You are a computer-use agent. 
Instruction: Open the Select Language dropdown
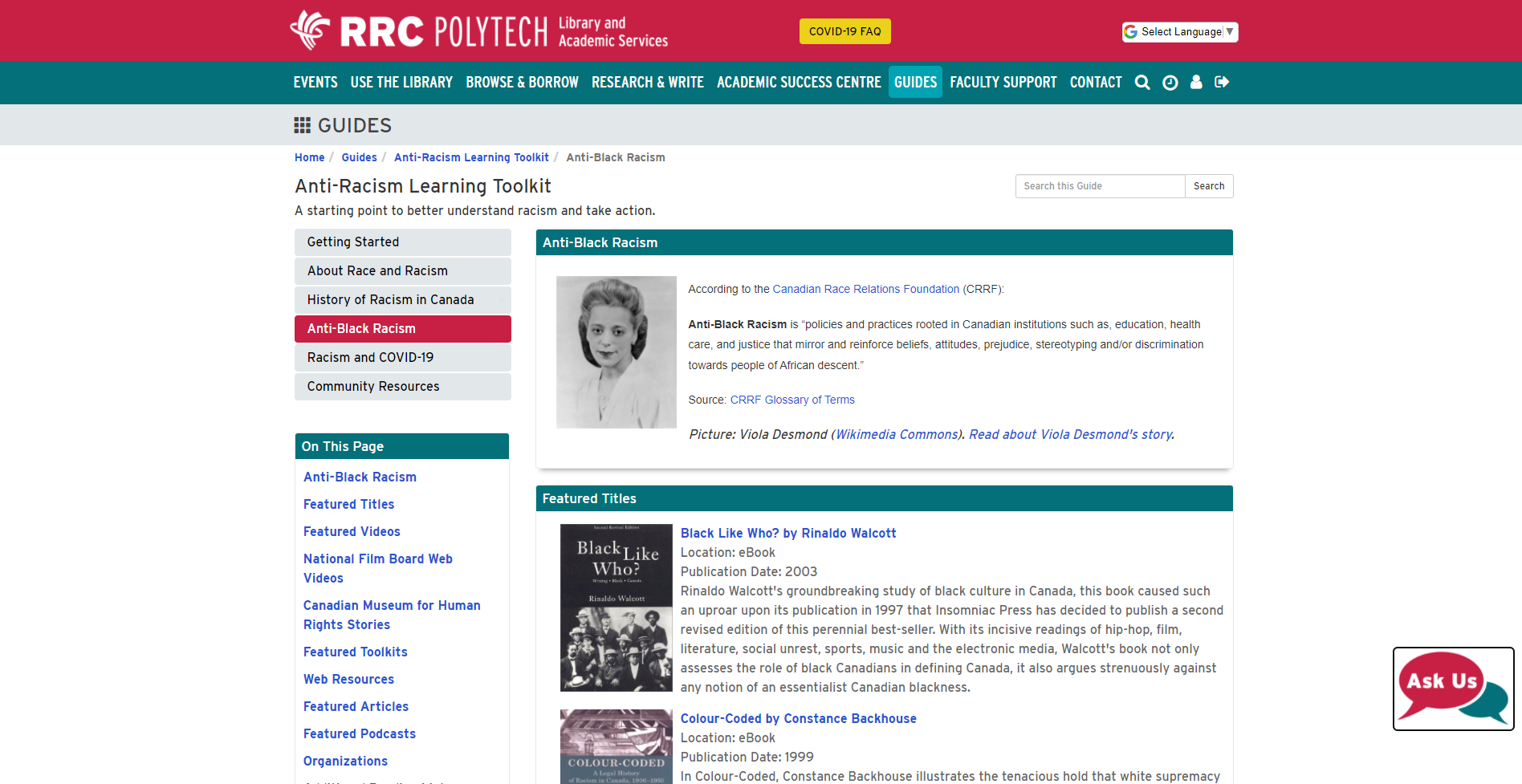pos(1180,31)
